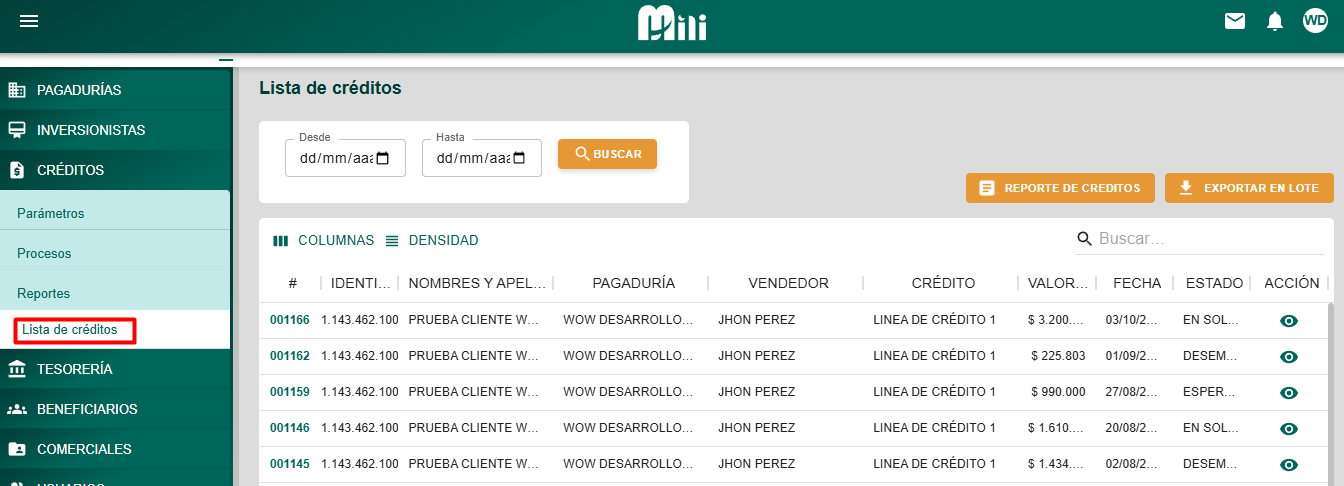Screen dimensions: 1344x486
Task: Select Parámetros in the Créditos submenu
Action: [51, 213]
